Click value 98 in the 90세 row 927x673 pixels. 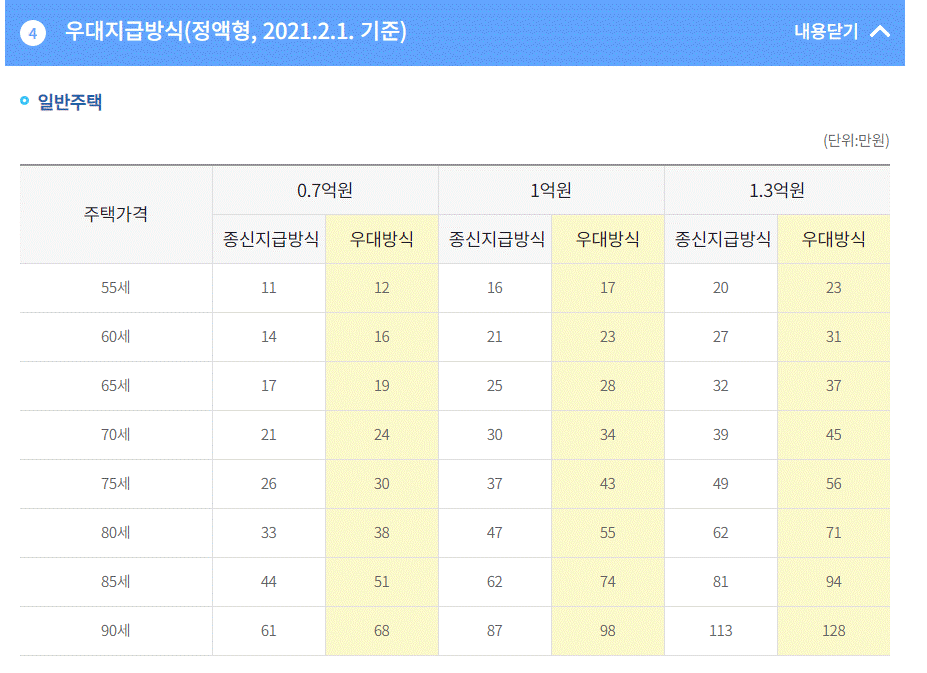point(608,631)
